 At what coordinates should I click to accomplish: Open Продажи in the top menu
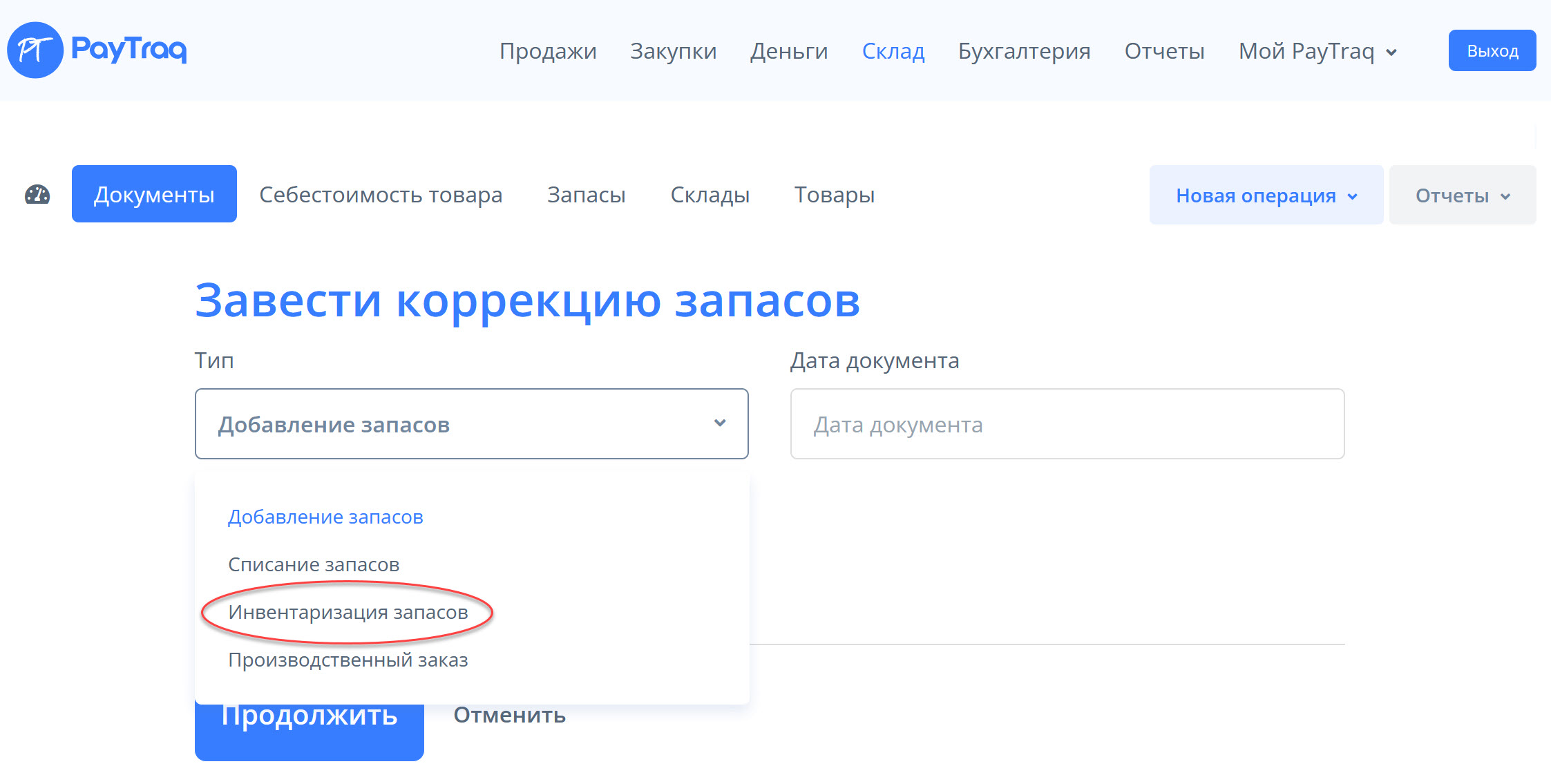[x=548, y=51]
